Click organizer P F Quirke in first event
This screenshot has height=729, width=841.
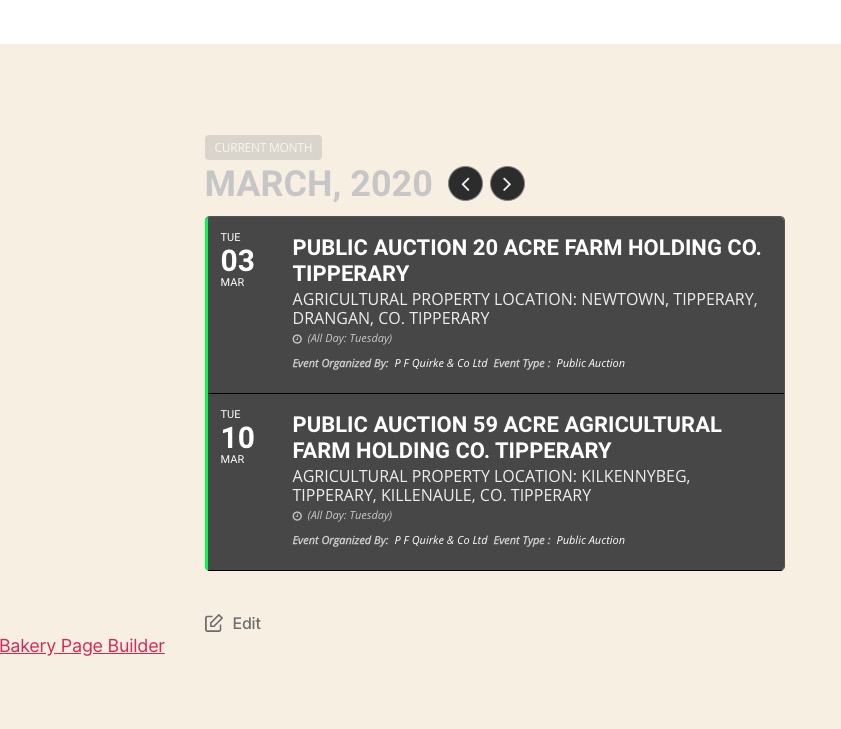pyautogui.click(x=440, y=363)
